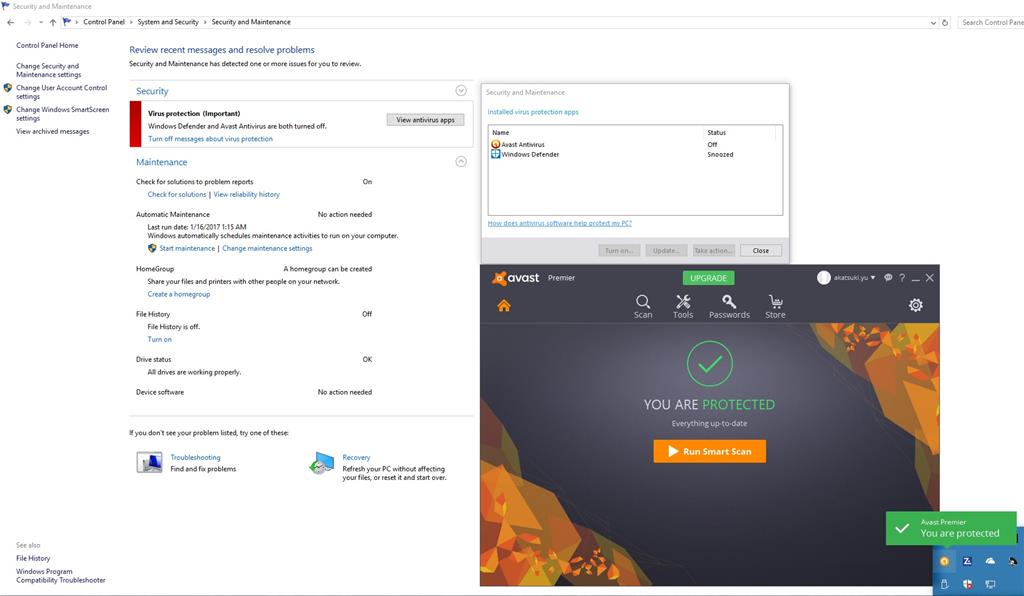Viewport: 1024px width, 596px height.
Task: Go back in Control Panel navigation
Action: [x=10, y=22]
